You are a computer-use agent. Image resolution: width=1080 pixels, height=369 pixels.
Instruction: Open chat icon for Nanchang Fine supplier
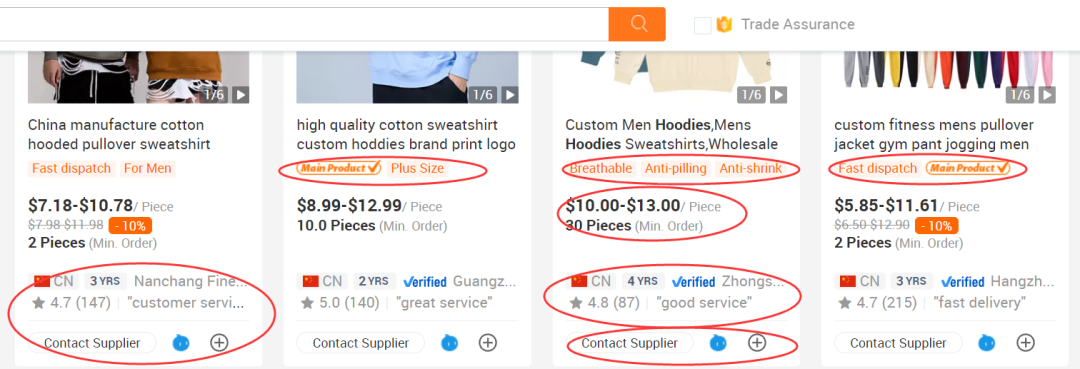[180, 342]
